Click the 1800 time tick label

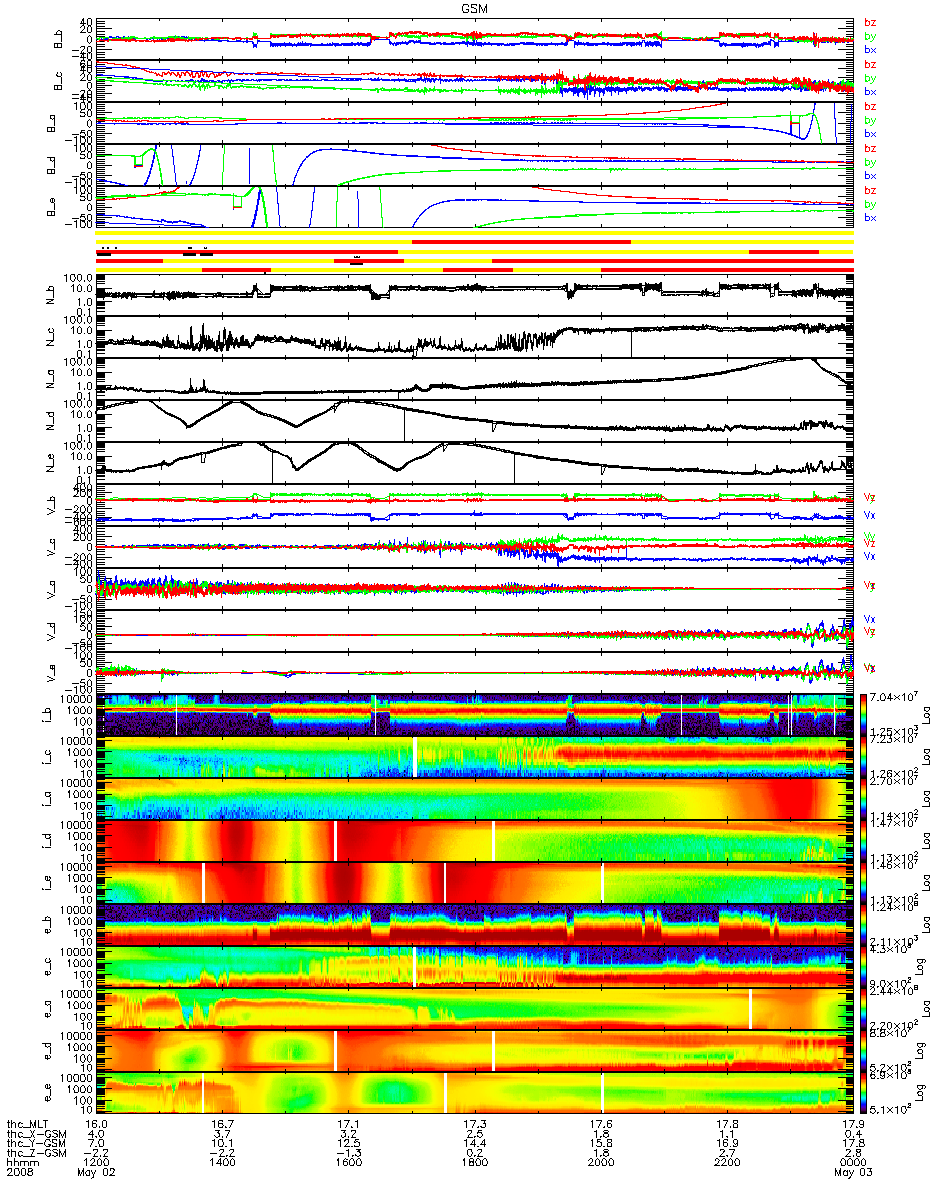[475, 1163]
